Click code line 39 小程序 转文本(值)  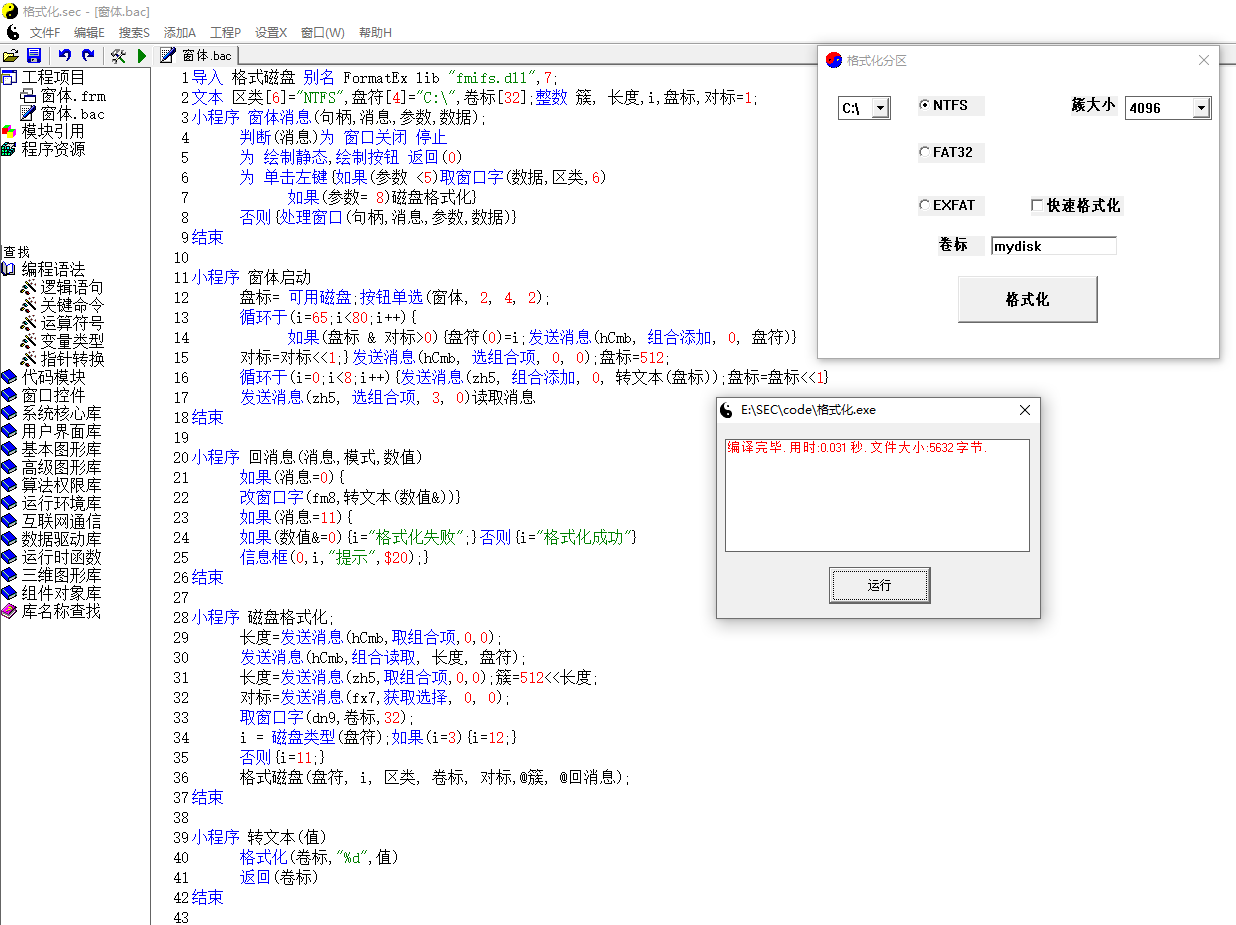pos(259,837)
